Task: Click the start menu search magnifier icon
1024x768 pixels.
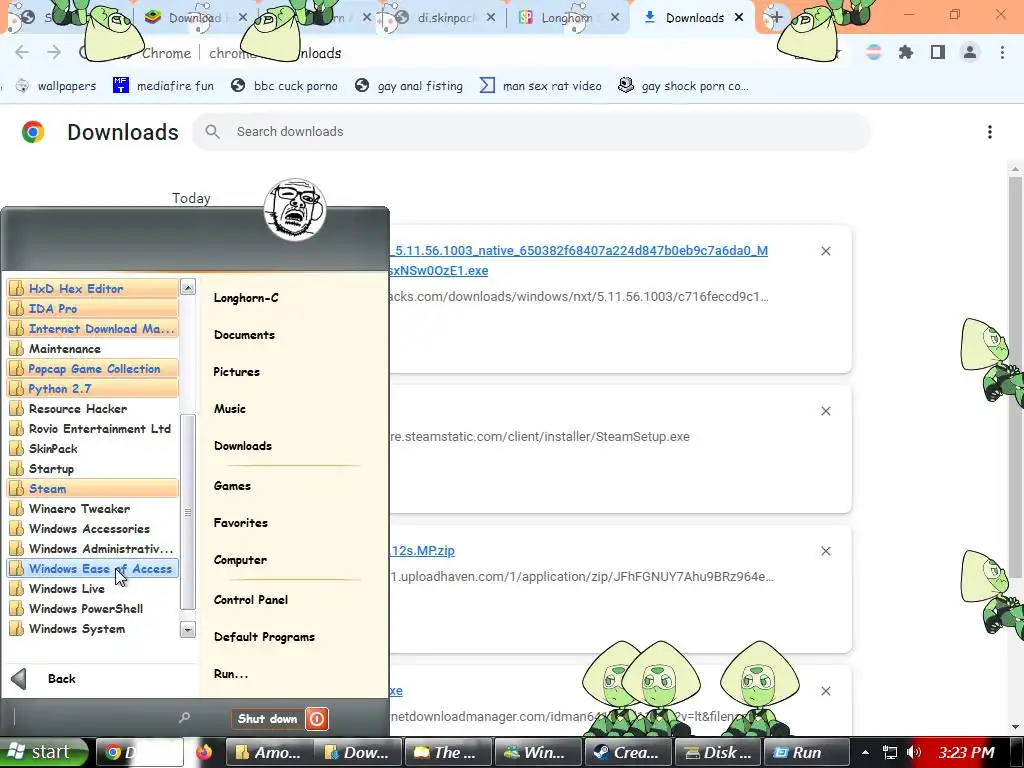Action: pos(184,718)
